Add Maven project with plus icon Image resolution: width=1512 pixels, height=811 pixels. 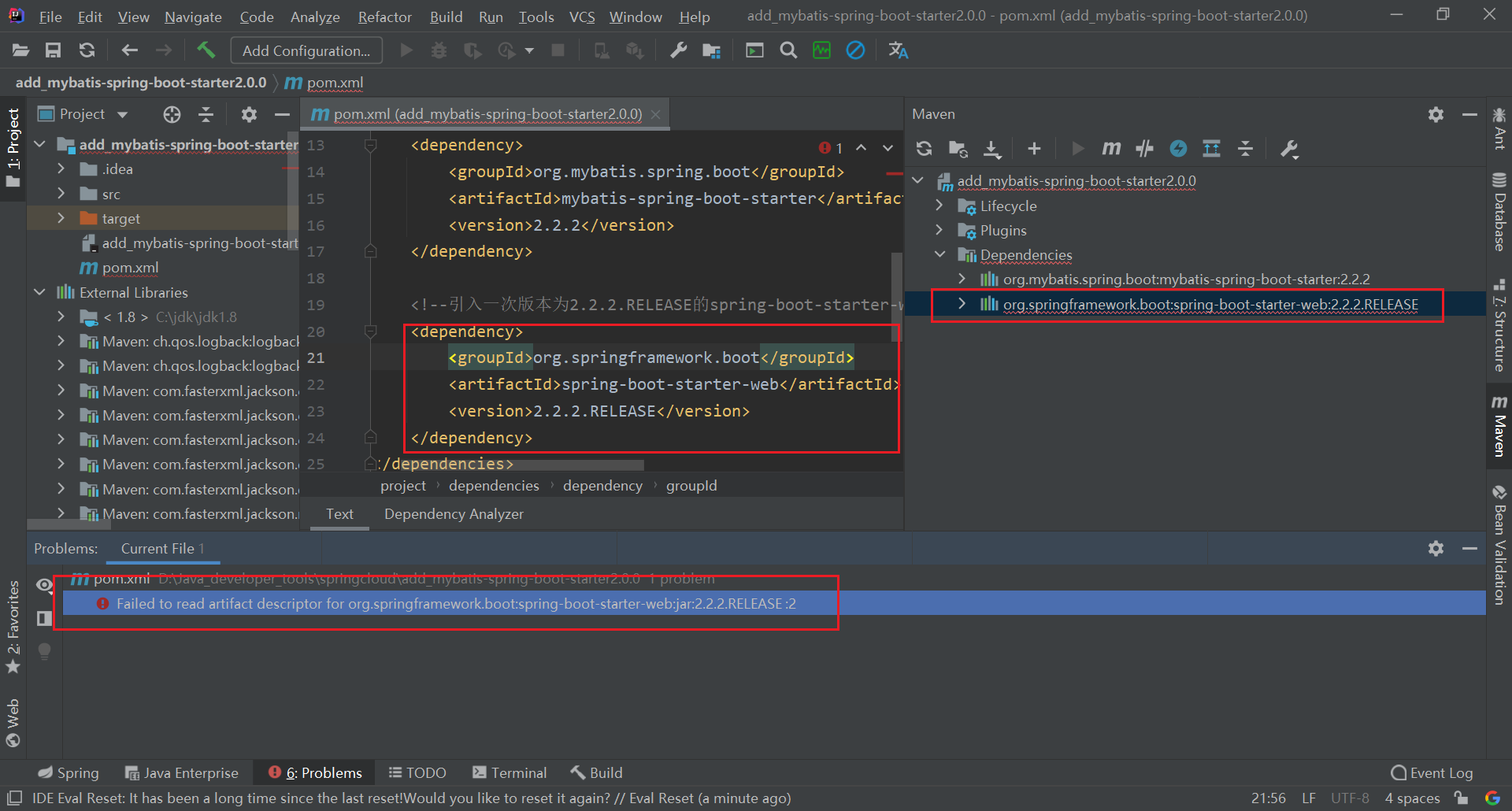coord(1035,149)
